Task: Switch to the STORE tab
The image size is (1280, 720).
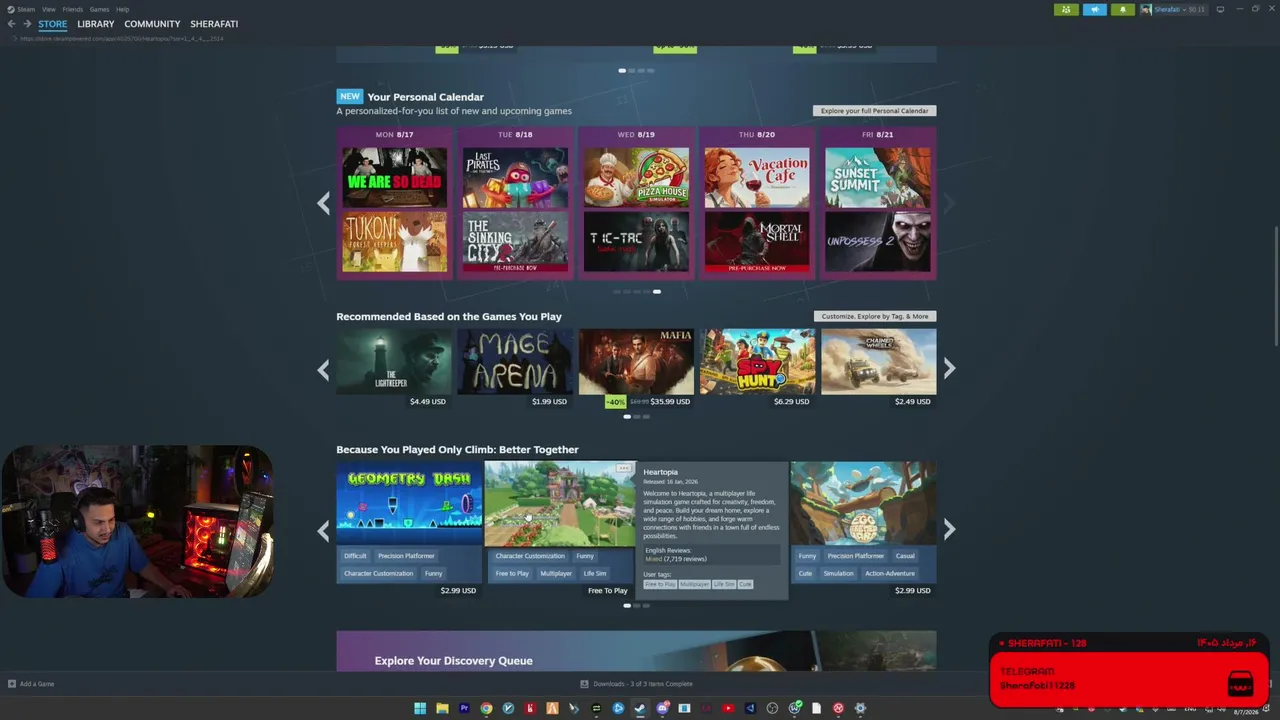Action: tap(53, 24)
